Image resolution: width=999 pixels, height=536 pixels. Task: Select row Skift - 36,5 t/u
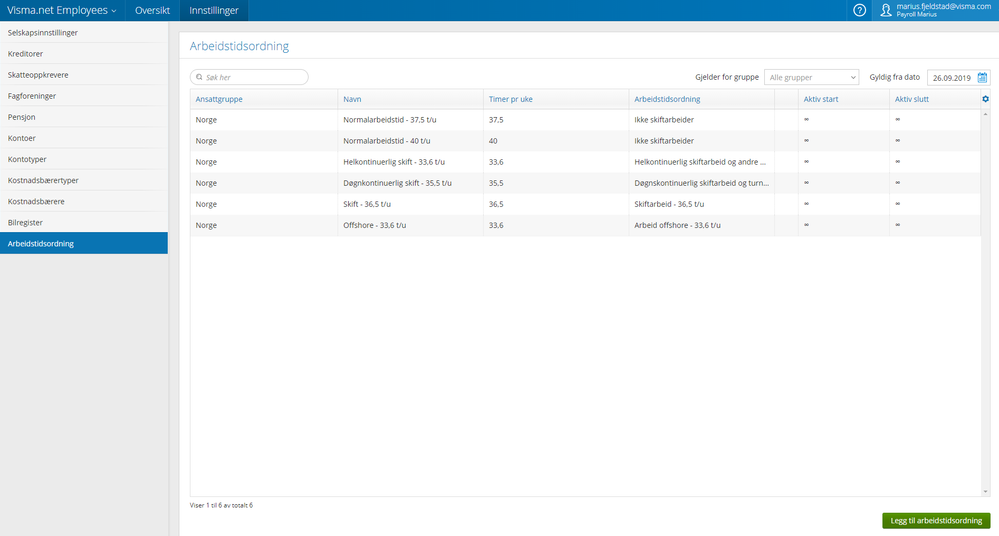point(585,204)
